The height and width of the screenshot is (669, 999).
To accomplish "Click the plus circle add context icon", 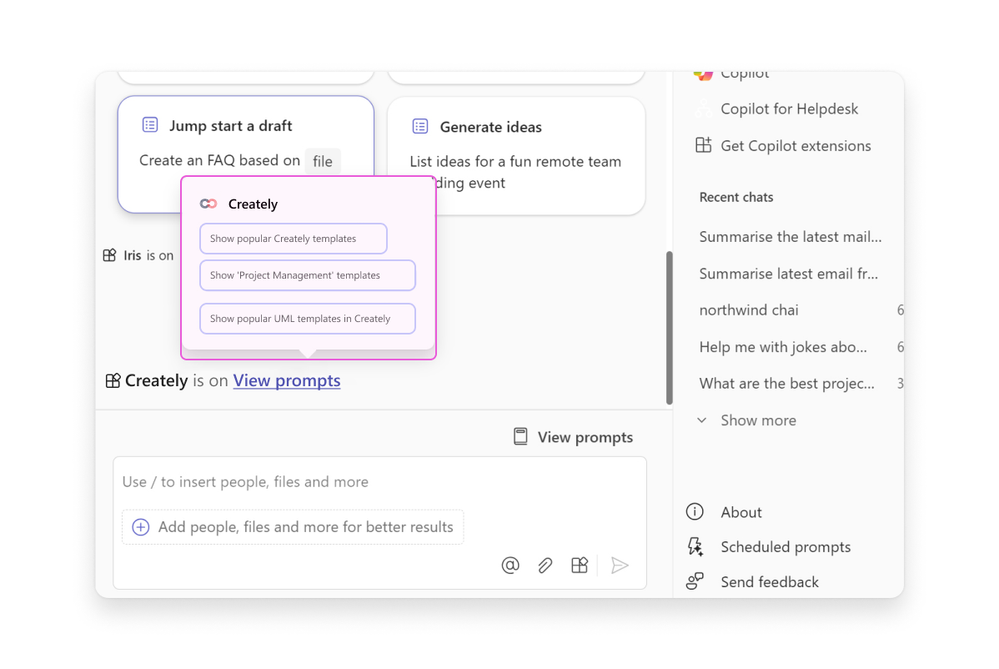I will pos(141,527).
